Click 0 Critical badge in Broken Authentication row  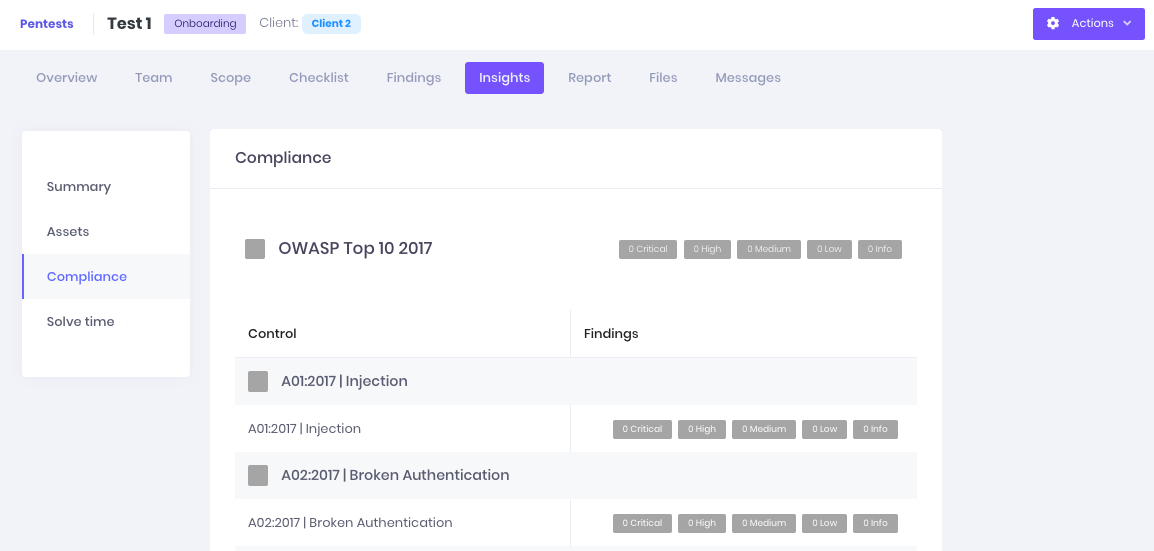click(x=642, y=524)
